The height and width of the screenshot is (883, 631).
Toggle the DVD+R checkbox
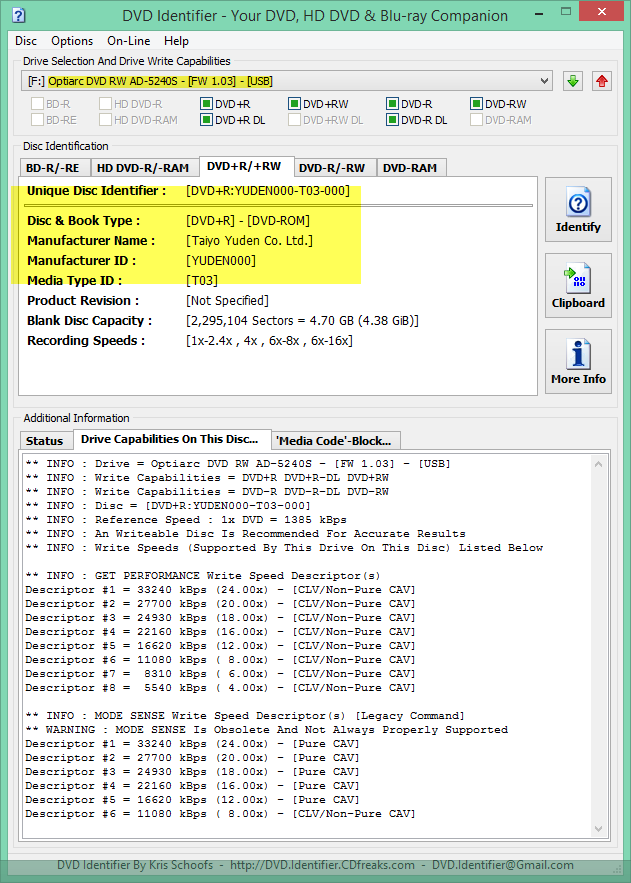(x=207, y=104)
